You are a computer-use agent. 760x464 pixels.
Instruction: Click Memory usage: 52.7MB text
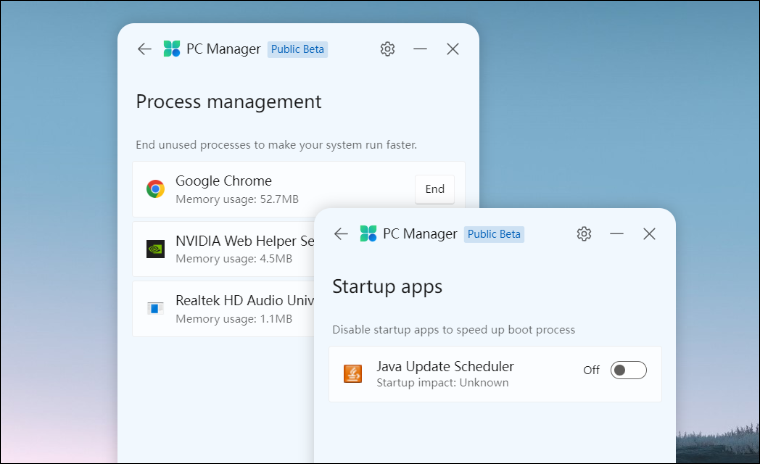(x=237, y=199)
